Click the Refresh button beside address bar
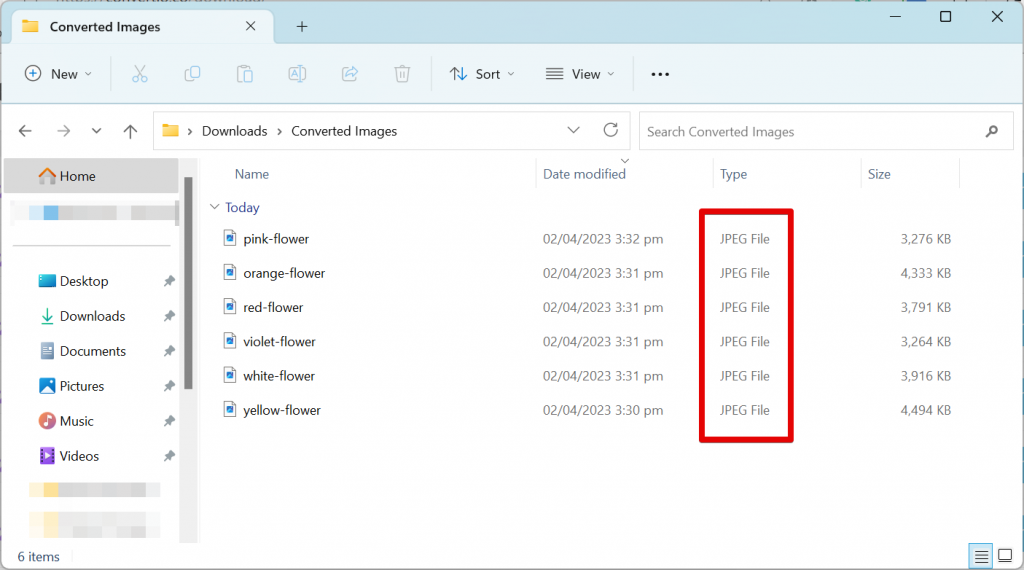 click(x=611, y=131)
